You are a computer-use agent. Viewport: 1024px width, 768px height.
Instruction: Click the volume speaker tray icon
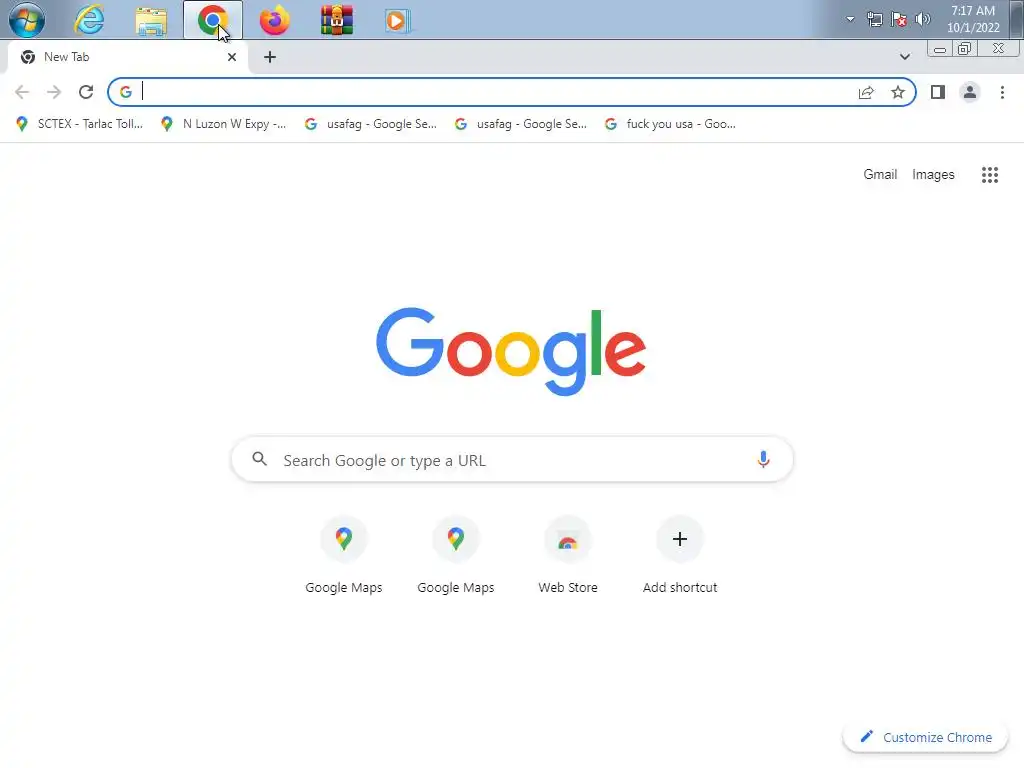[923, 20]
